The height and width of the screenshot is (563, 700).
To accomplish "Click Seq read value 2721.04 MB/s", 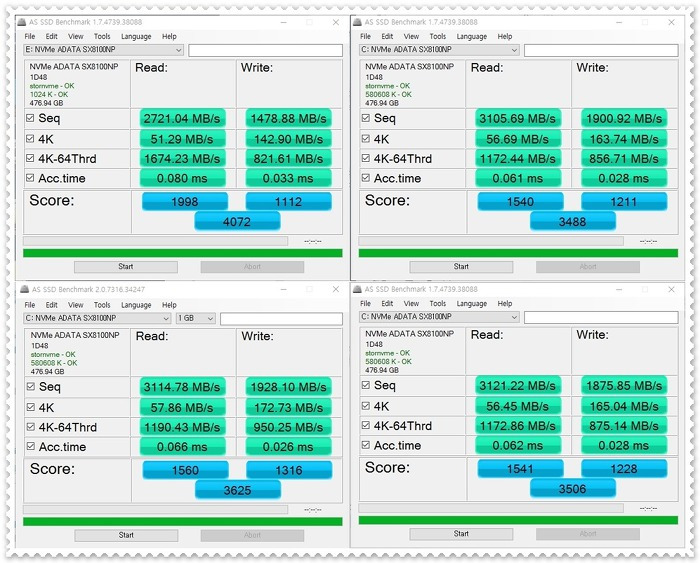I will click(182, 118).
